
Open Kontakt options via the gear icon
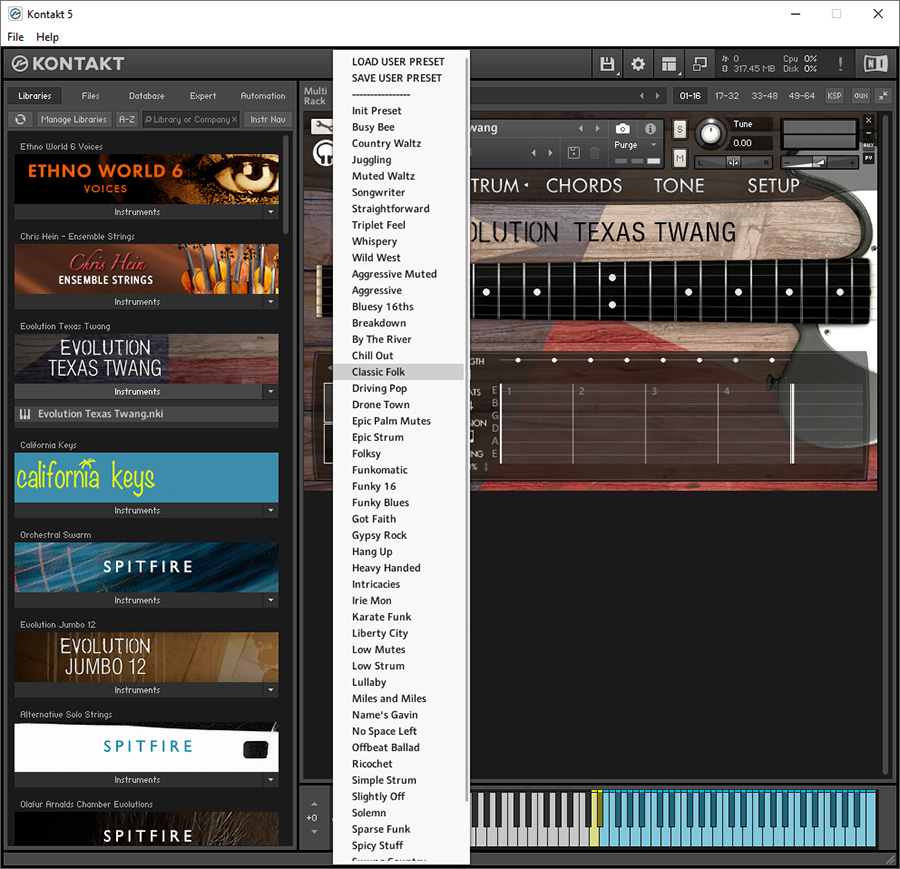638,64
